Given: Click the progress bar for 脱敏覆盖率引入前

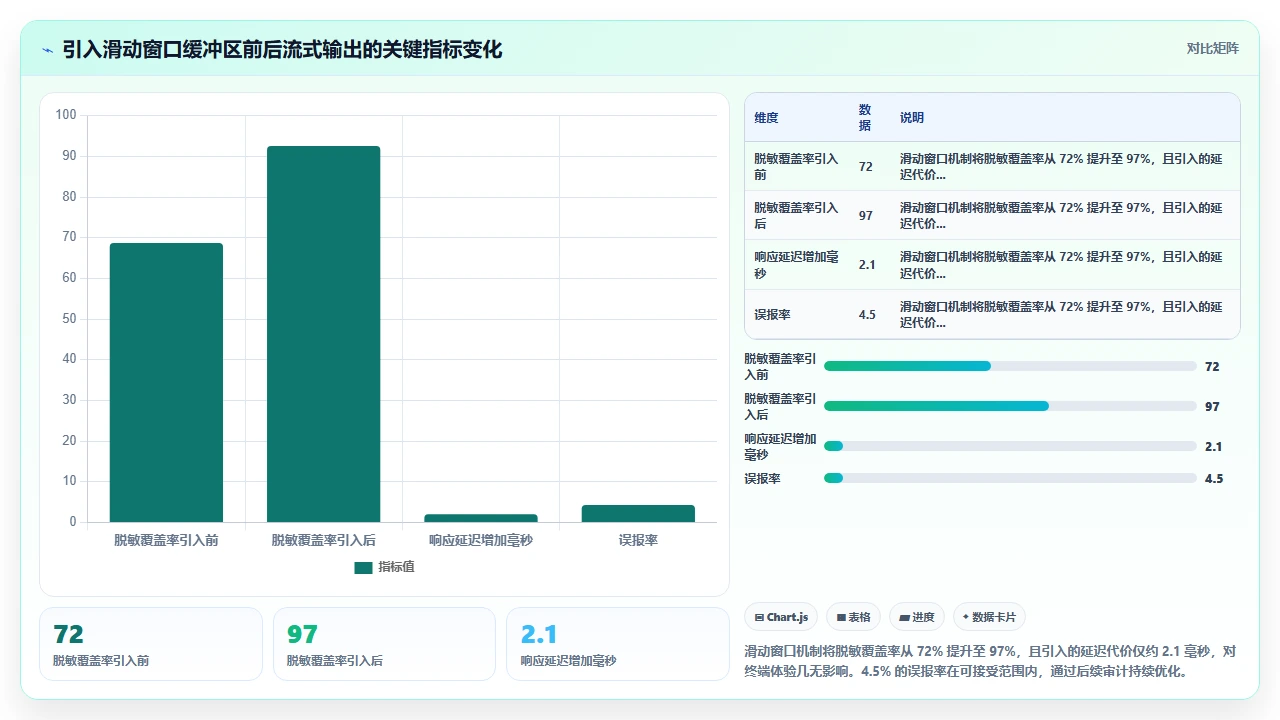Looking at the screenshot, I should pyautogui.click(x=1010, y=366).
